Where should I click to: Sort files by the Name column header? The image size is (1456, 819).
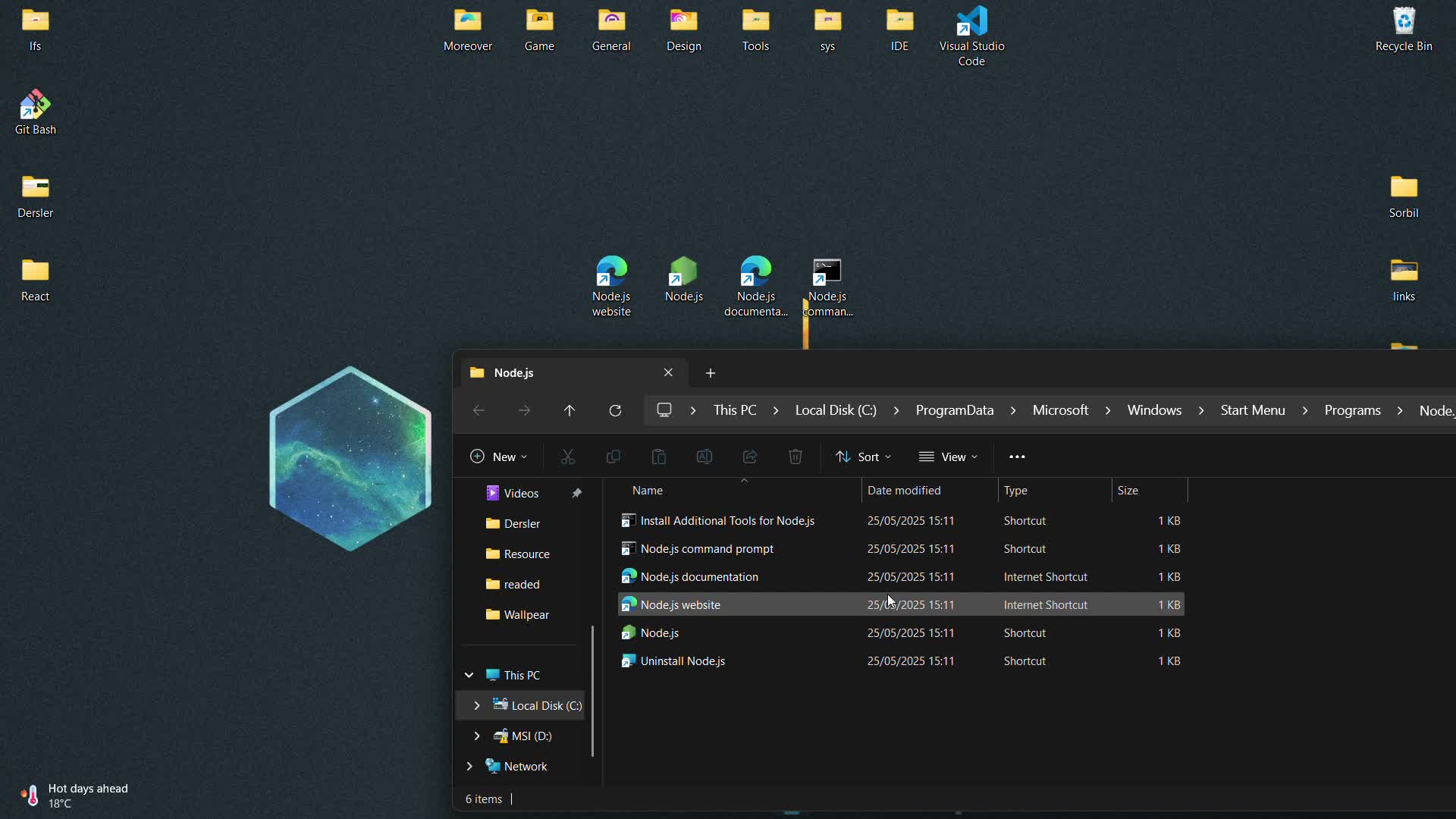[739, 491]
